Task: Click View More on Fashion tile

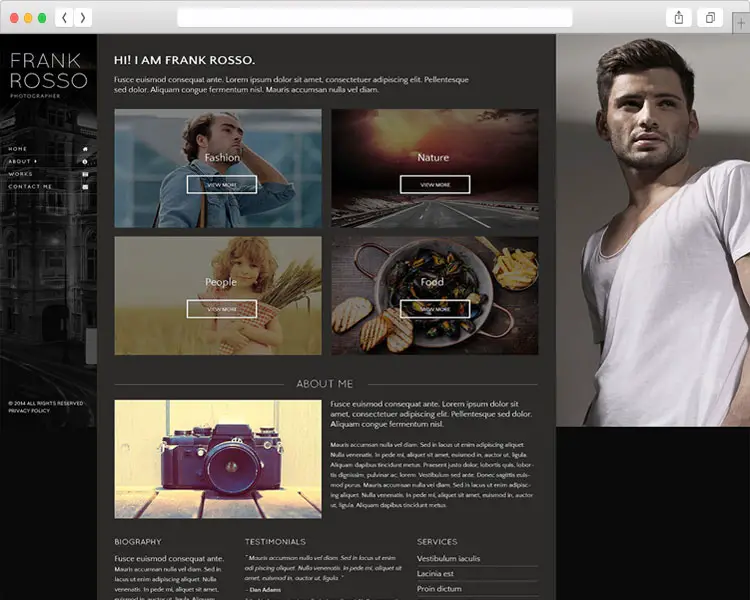Action: point(221,185)
